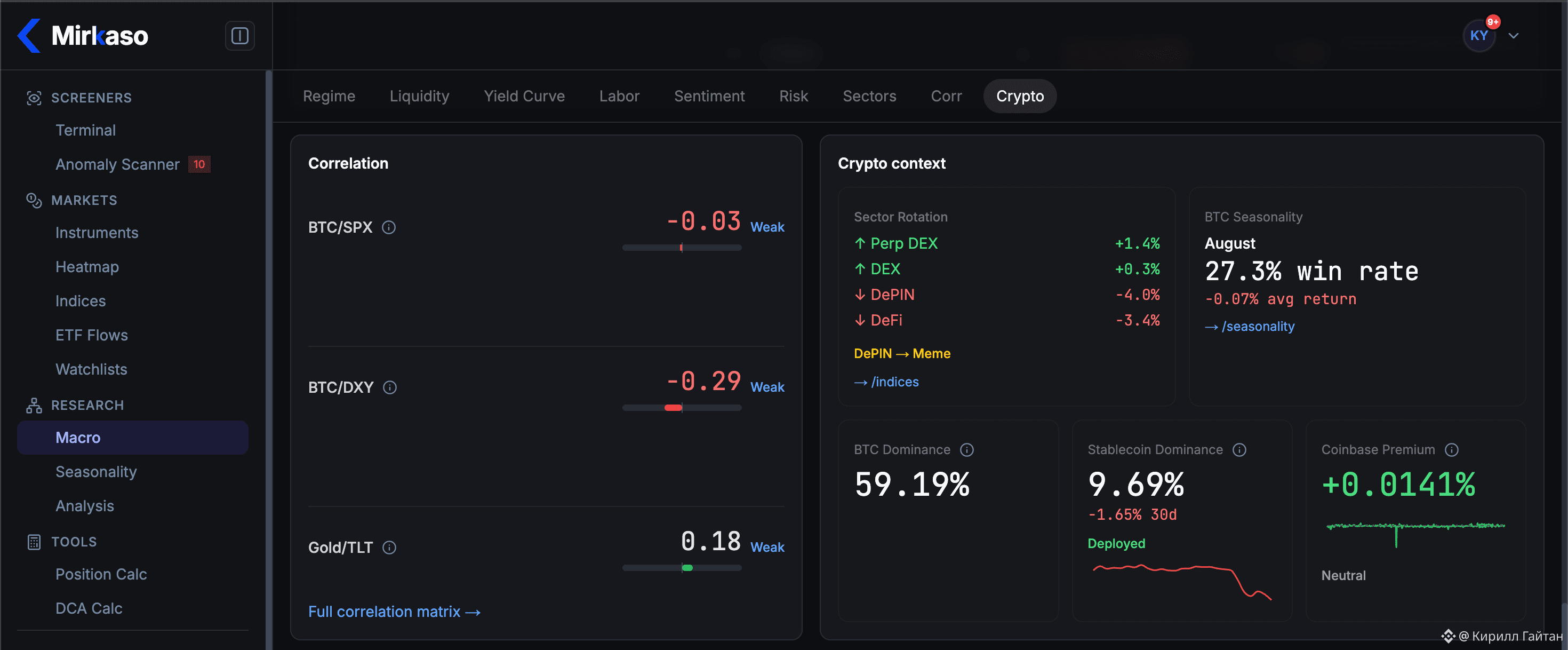Image resolution: width=1568 pixels, height=650 pixels.
Task: Click the Screeners section icon
Action: click(x=34, y=98)
